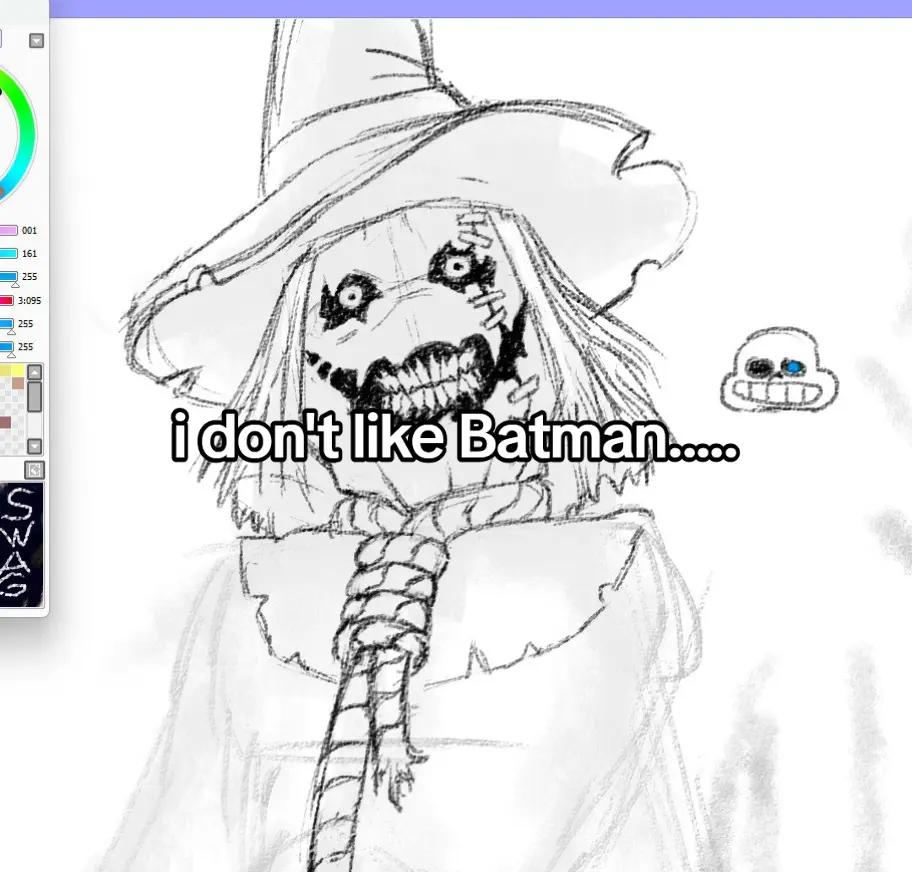
Task: Click the swatch palette scroll down arrow
Action: [35, 446]
